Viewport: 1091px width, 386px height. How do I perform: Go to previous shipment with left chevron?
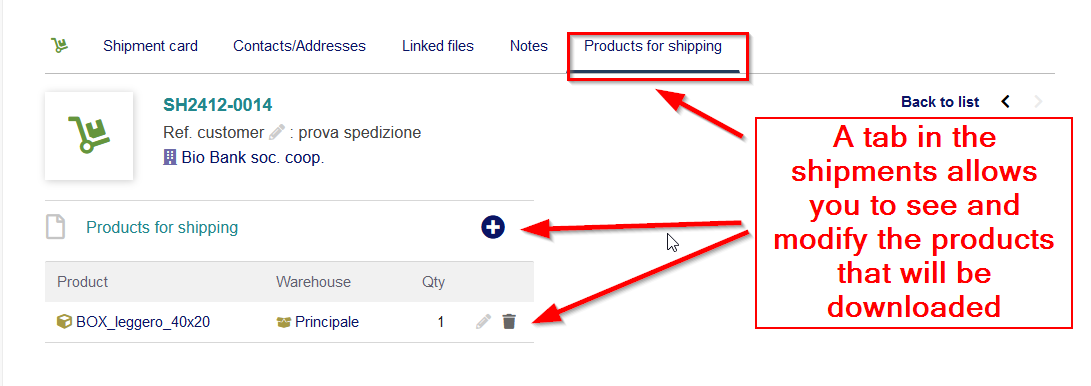coord(1005,102)
